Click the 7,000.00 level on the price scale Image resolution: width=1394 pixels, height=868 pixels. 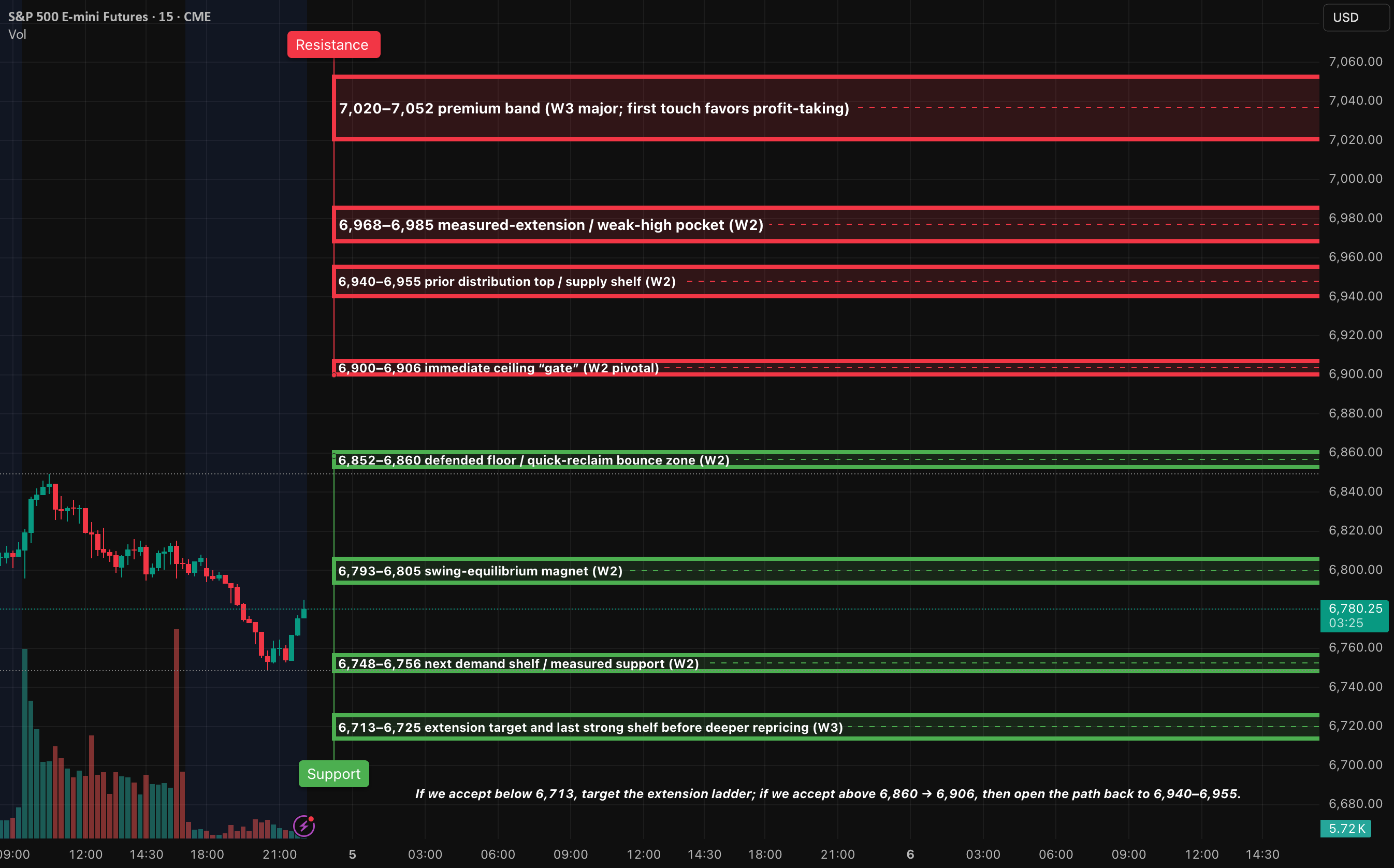[1357, 178]
